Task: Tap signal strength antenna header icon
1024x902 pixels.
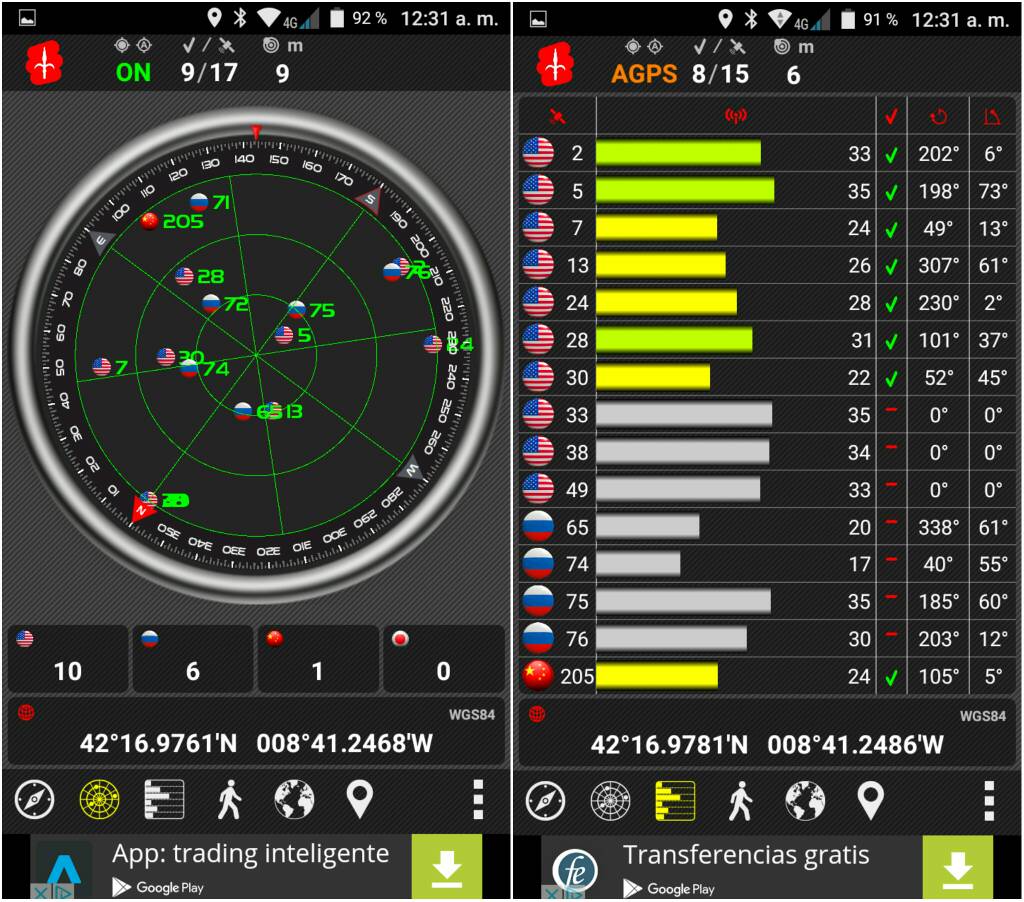Action: (x=736, y=116)
